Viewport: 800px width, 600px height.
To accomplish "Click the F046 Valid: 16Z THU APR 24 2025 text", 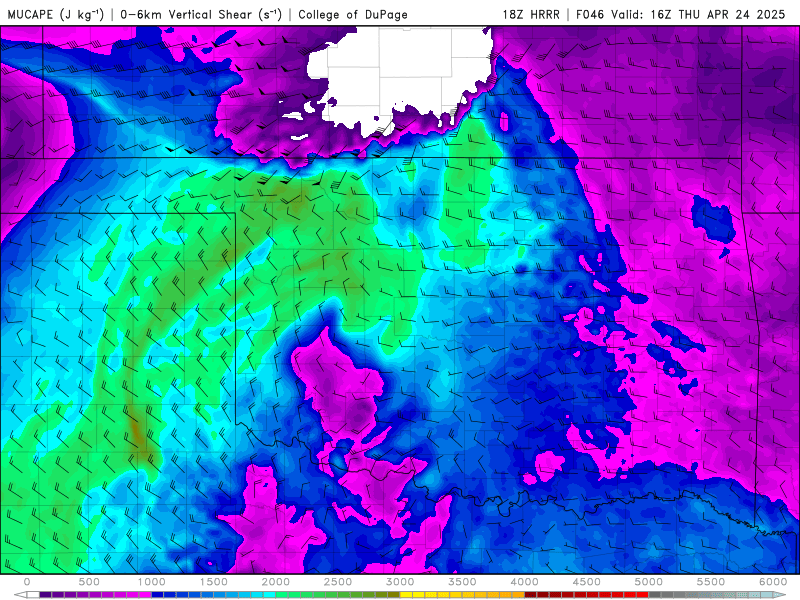I will [681, 15].
